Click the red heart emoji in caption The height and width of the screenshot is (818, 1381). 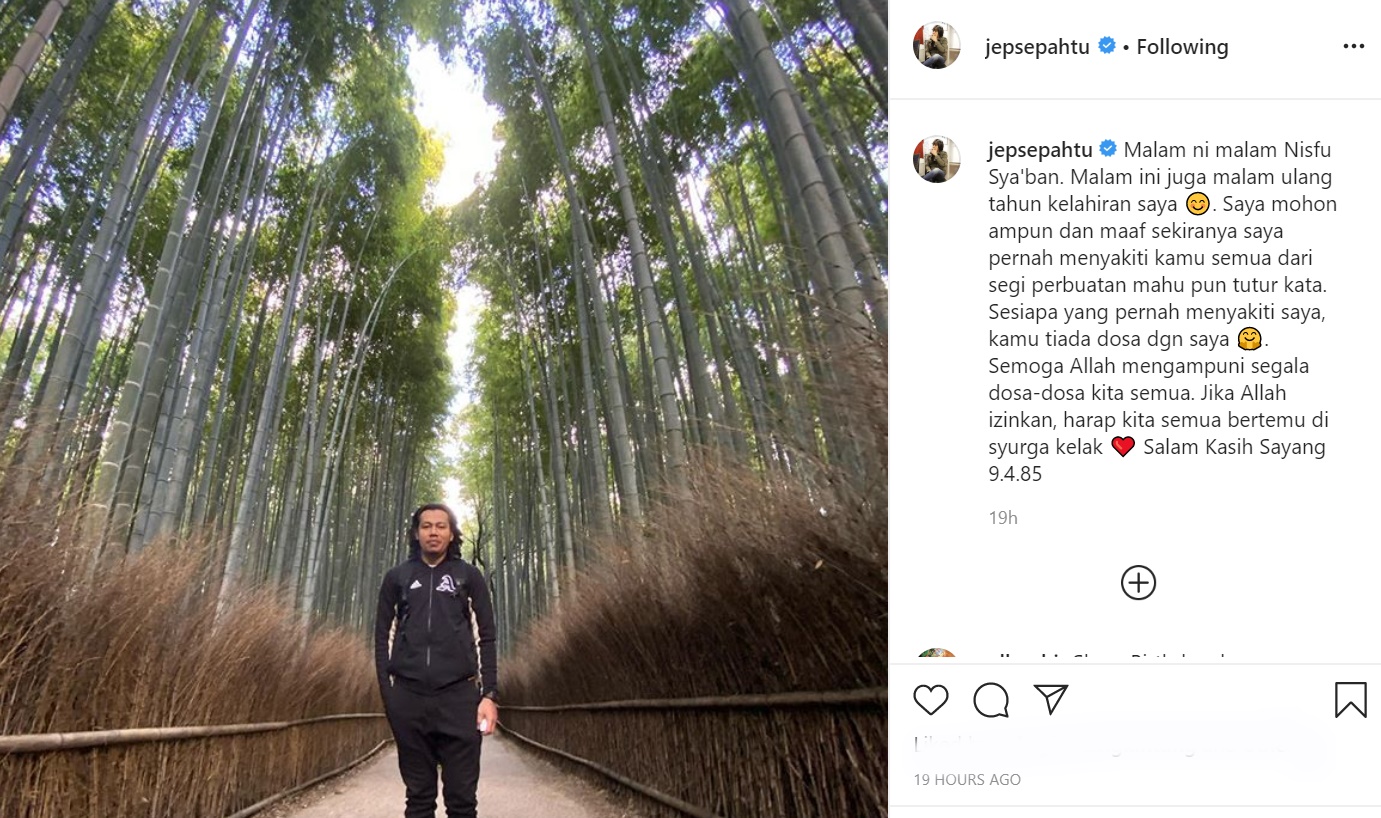[x=1122, y=447]
